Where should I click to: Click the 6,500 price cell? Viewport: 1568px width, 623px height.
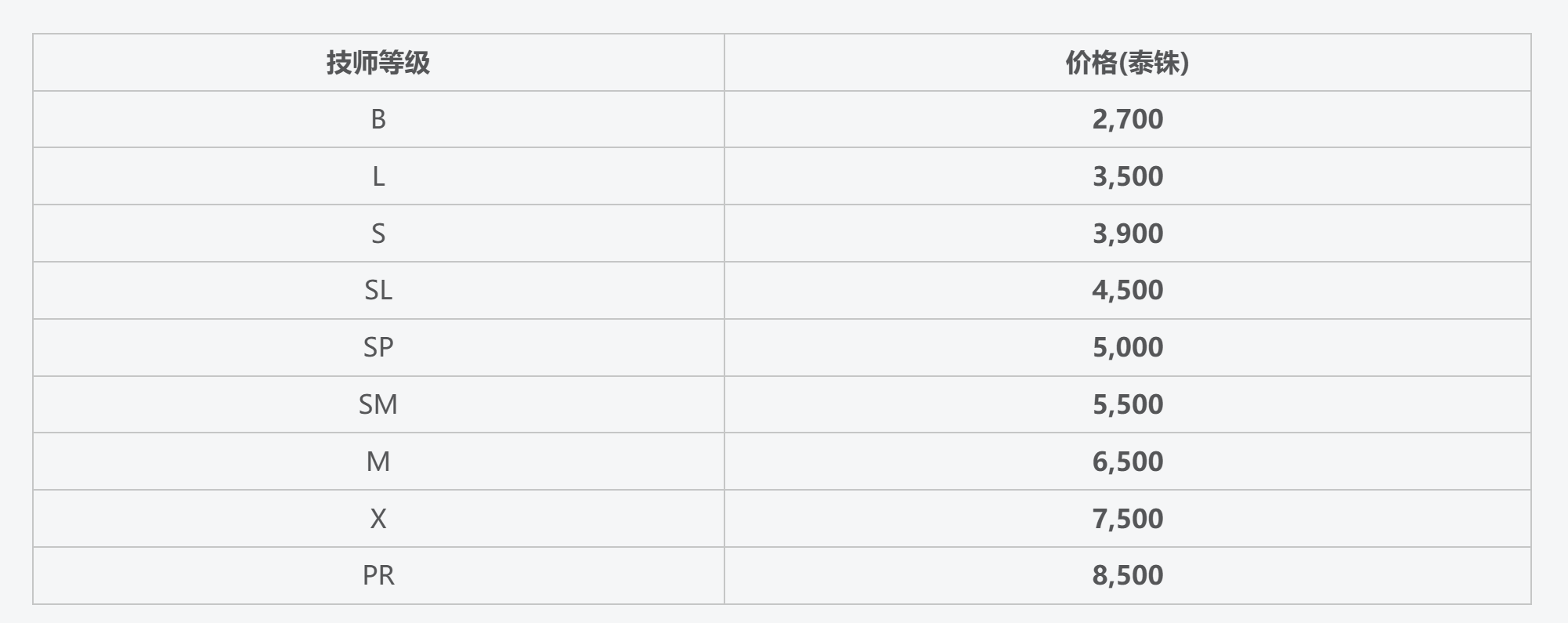[1127, 462]
